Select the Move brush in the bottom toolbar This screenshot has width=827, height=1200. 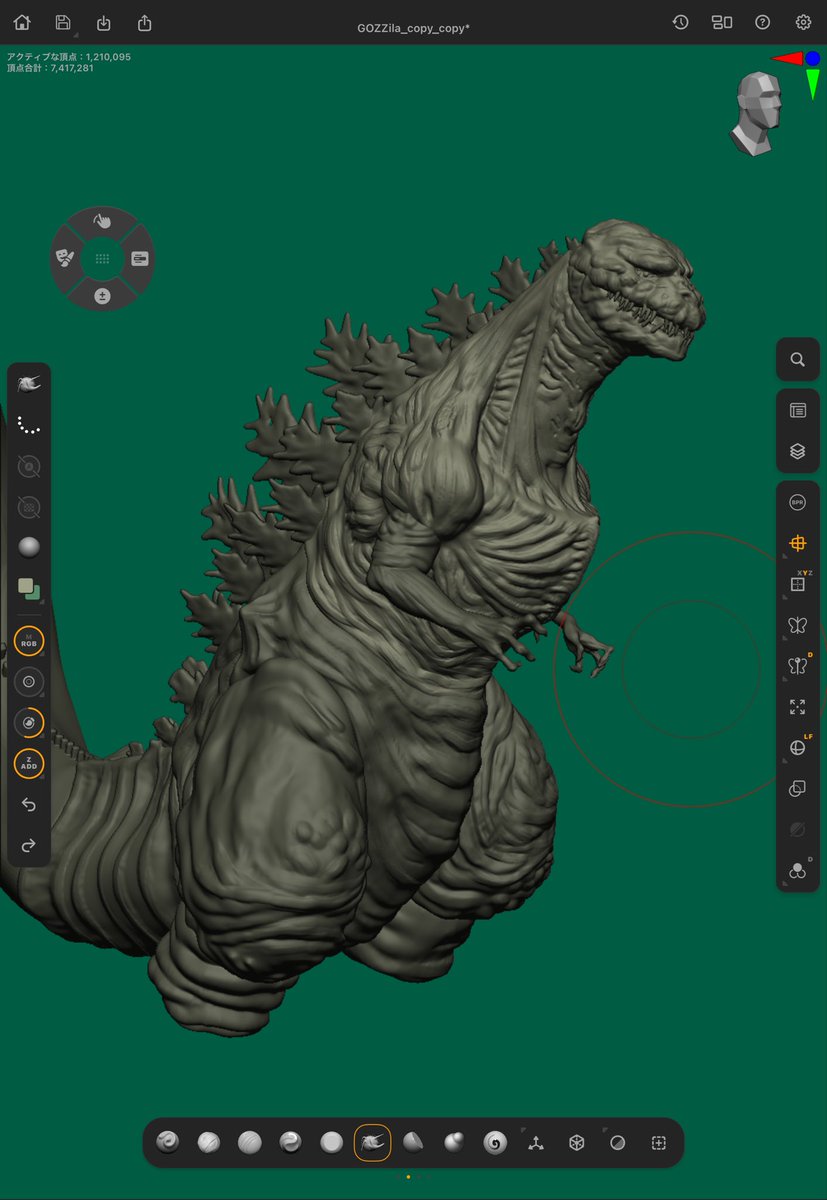tap(373, 1141)
